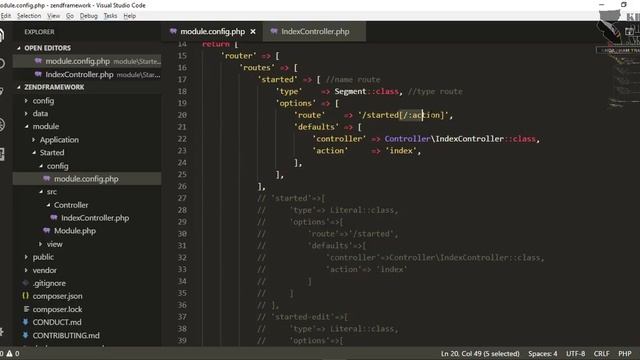
Task: Click the lock-file icon beside composer.lock
Action: 26,309
